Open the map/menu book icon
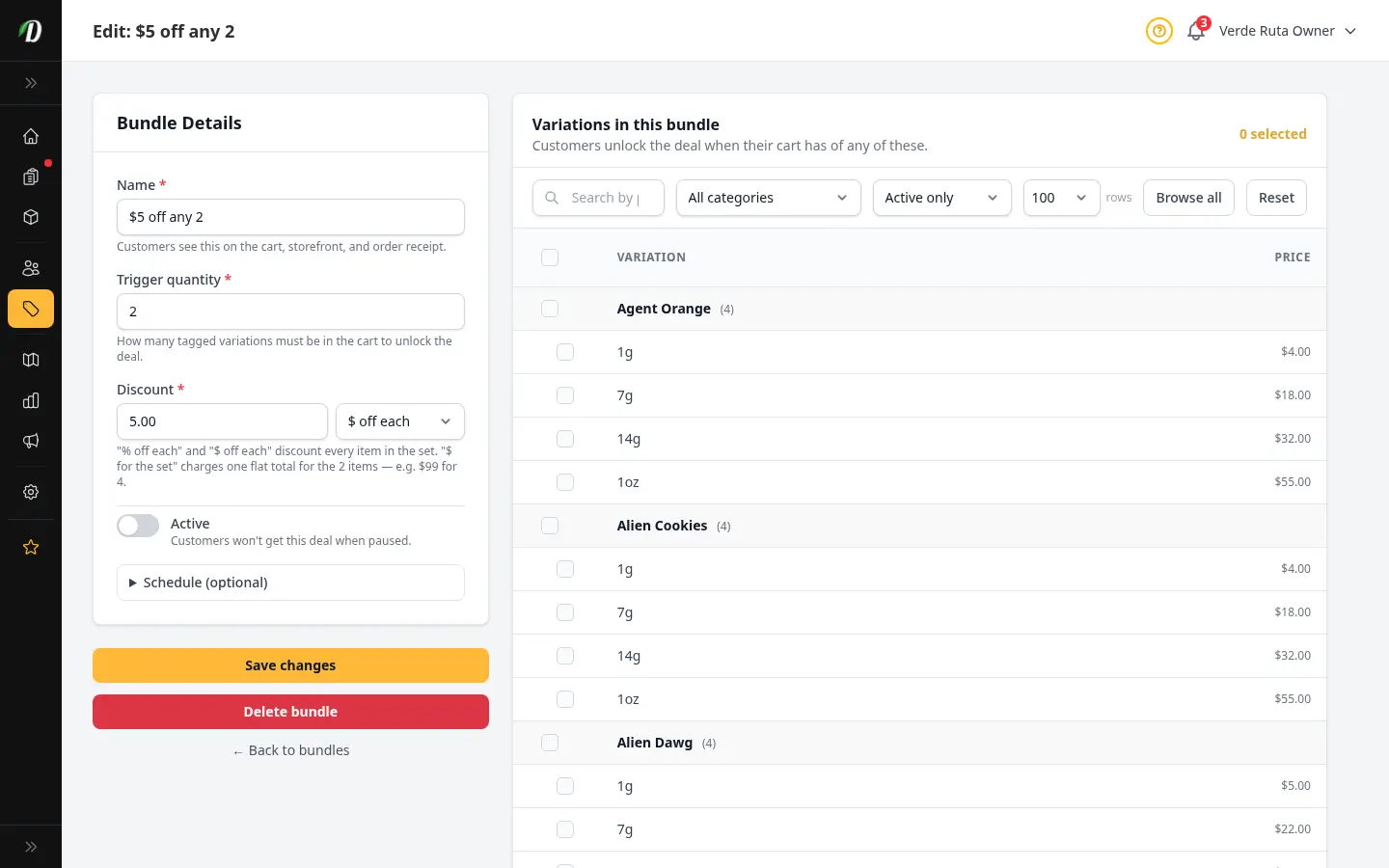This screenshot has height=868, width=1389. click(x=31, y=360)
